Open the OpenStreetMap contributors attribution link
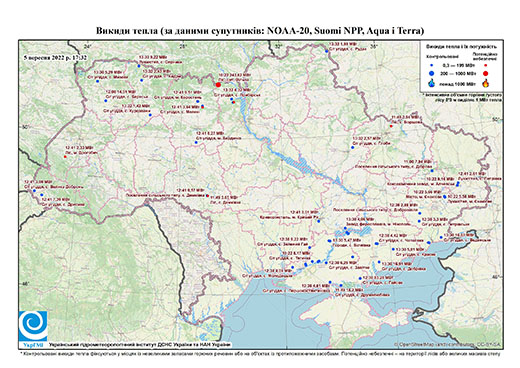 pyautogui.click(x=447, y=344)
